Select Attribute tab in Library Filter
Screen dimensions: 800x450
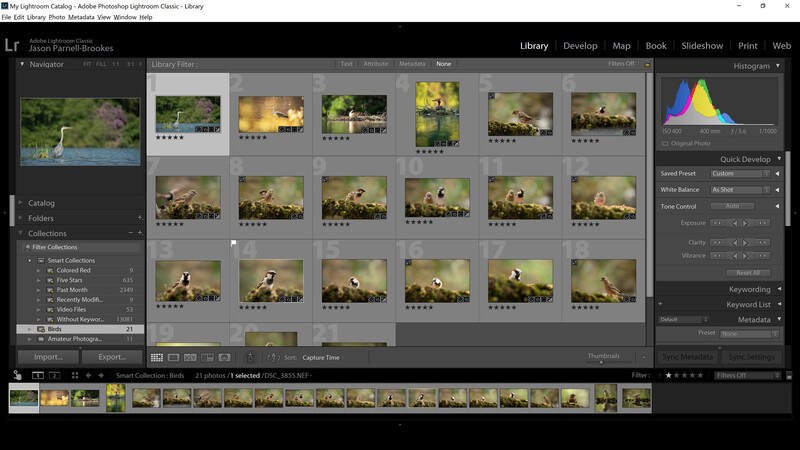click(376, 64)
